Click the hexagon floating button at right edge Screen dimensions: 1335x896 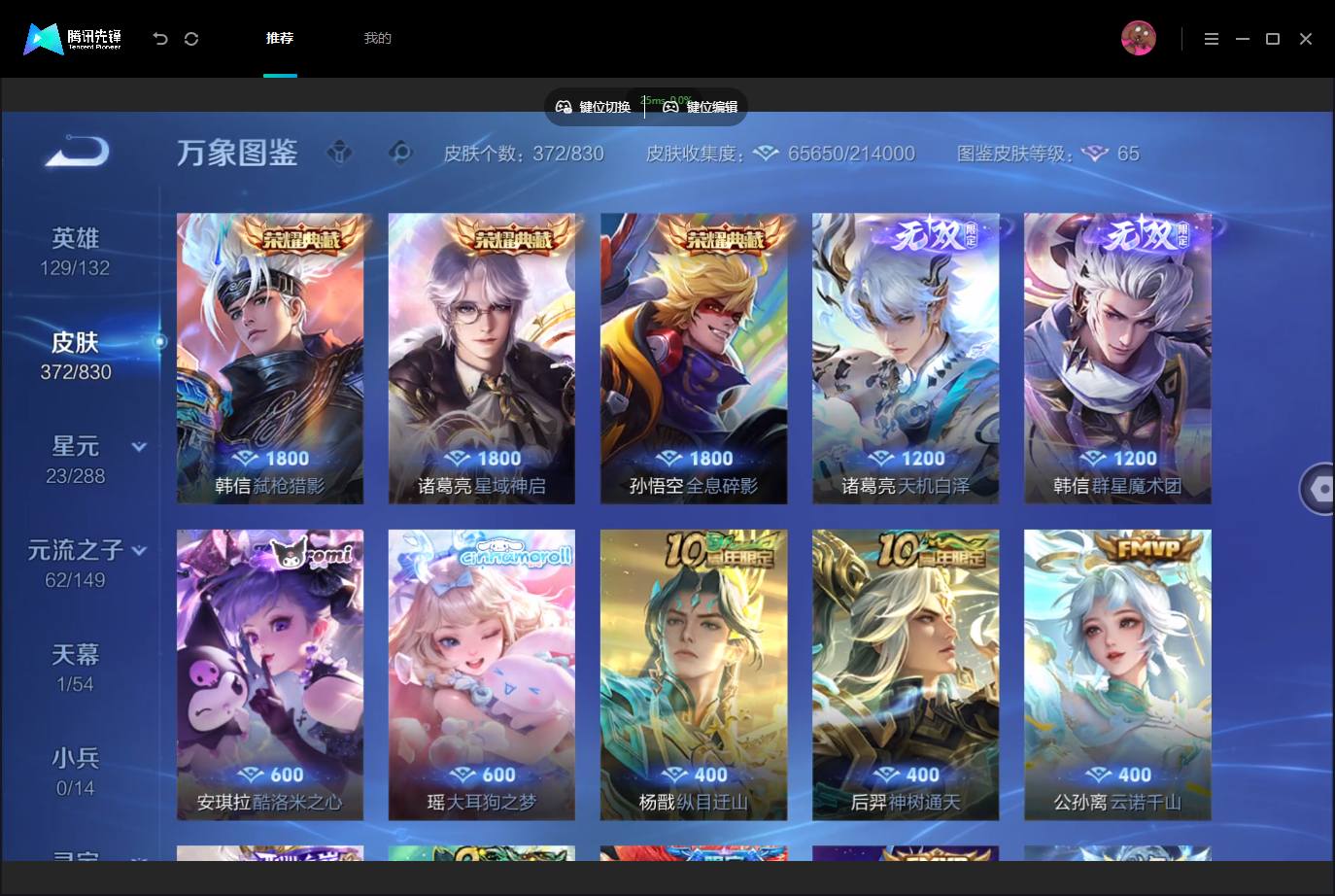pos(1319,489)
